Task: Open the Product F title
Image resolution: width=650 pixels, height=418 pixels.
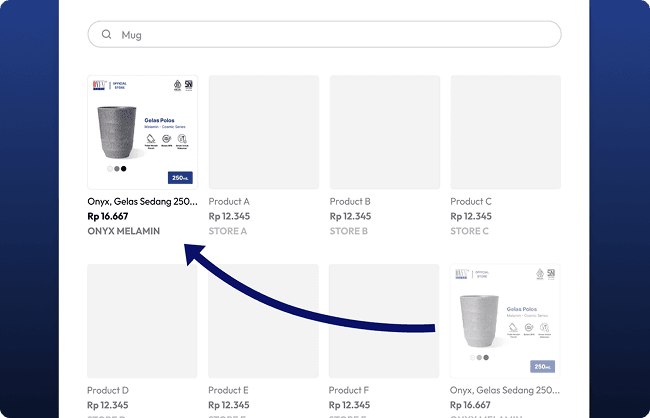Action: [349, 390]
